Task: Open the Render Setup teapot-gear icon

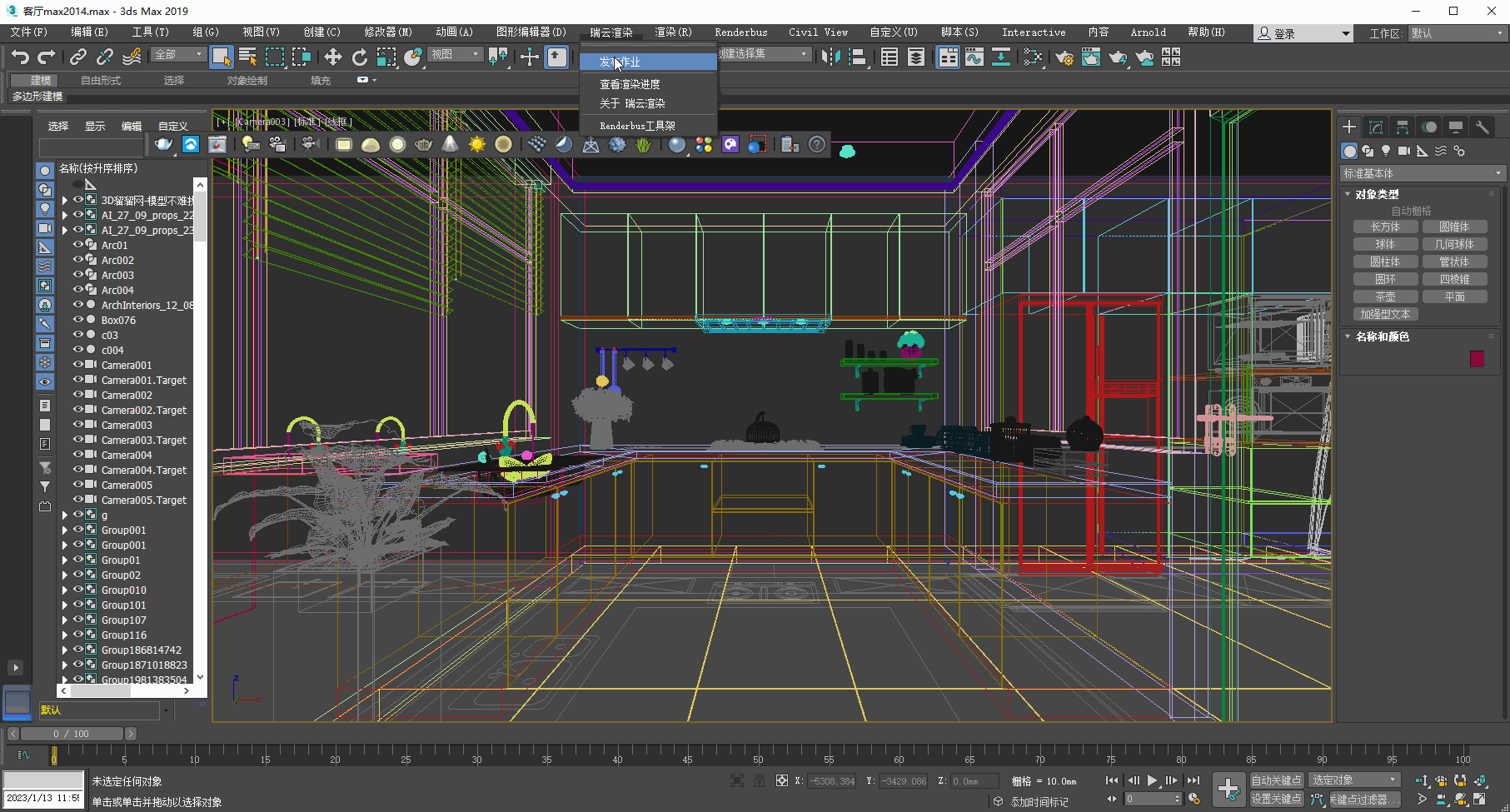Action: [1064, 57]
